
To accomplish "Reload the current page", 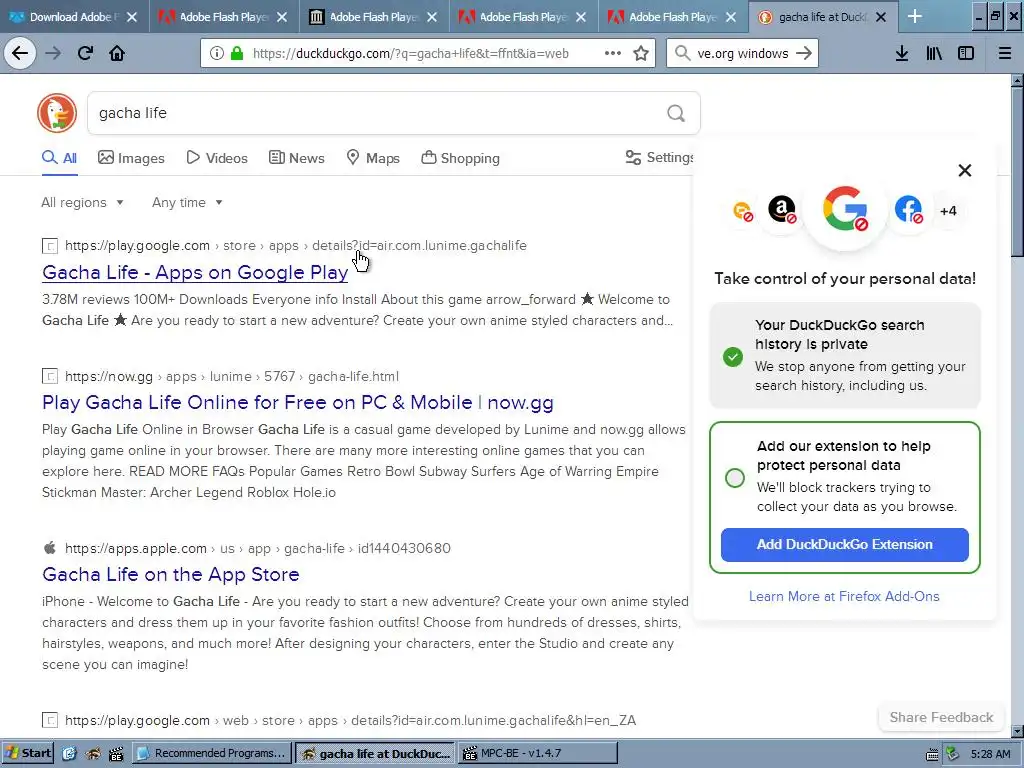I will pyautogui.click(x=85, y=53).
